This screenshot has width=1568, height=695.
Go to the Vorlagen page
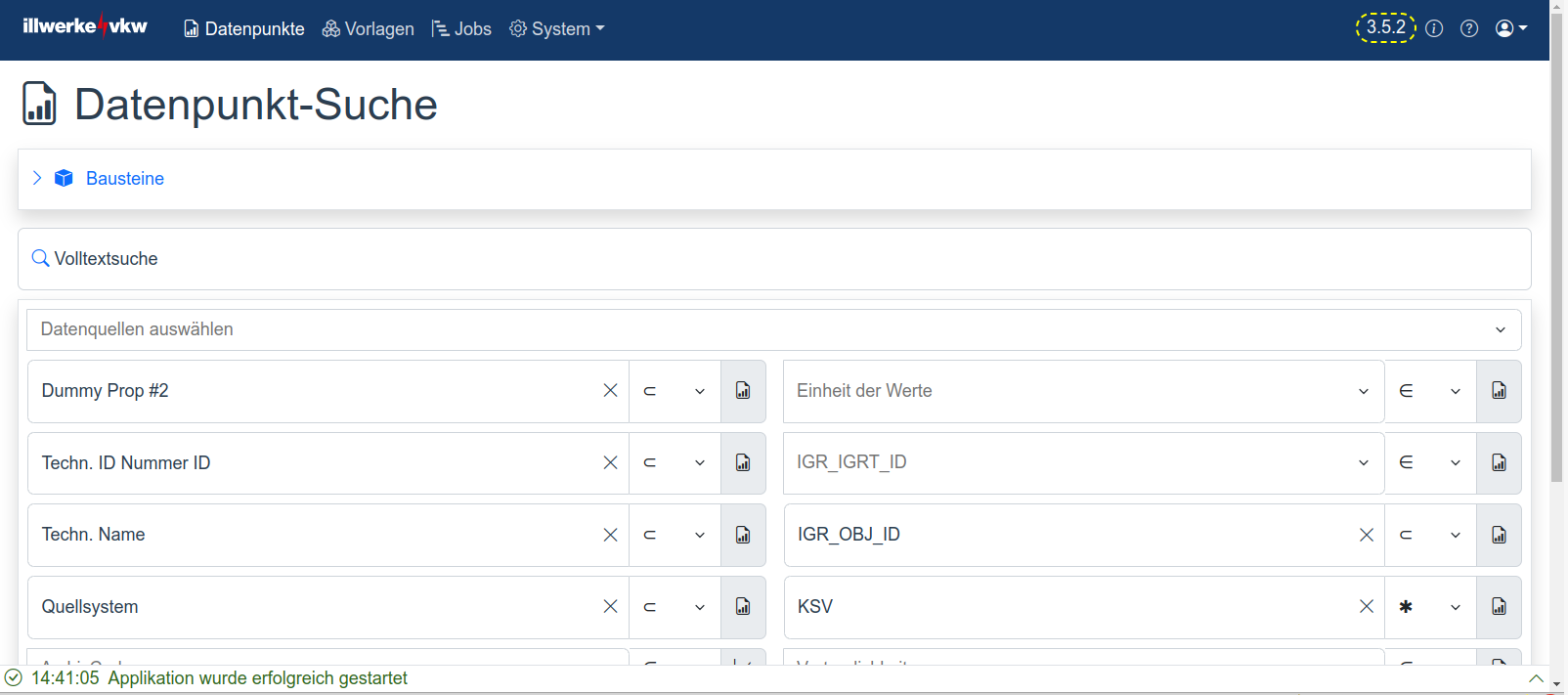pos(369,29)
